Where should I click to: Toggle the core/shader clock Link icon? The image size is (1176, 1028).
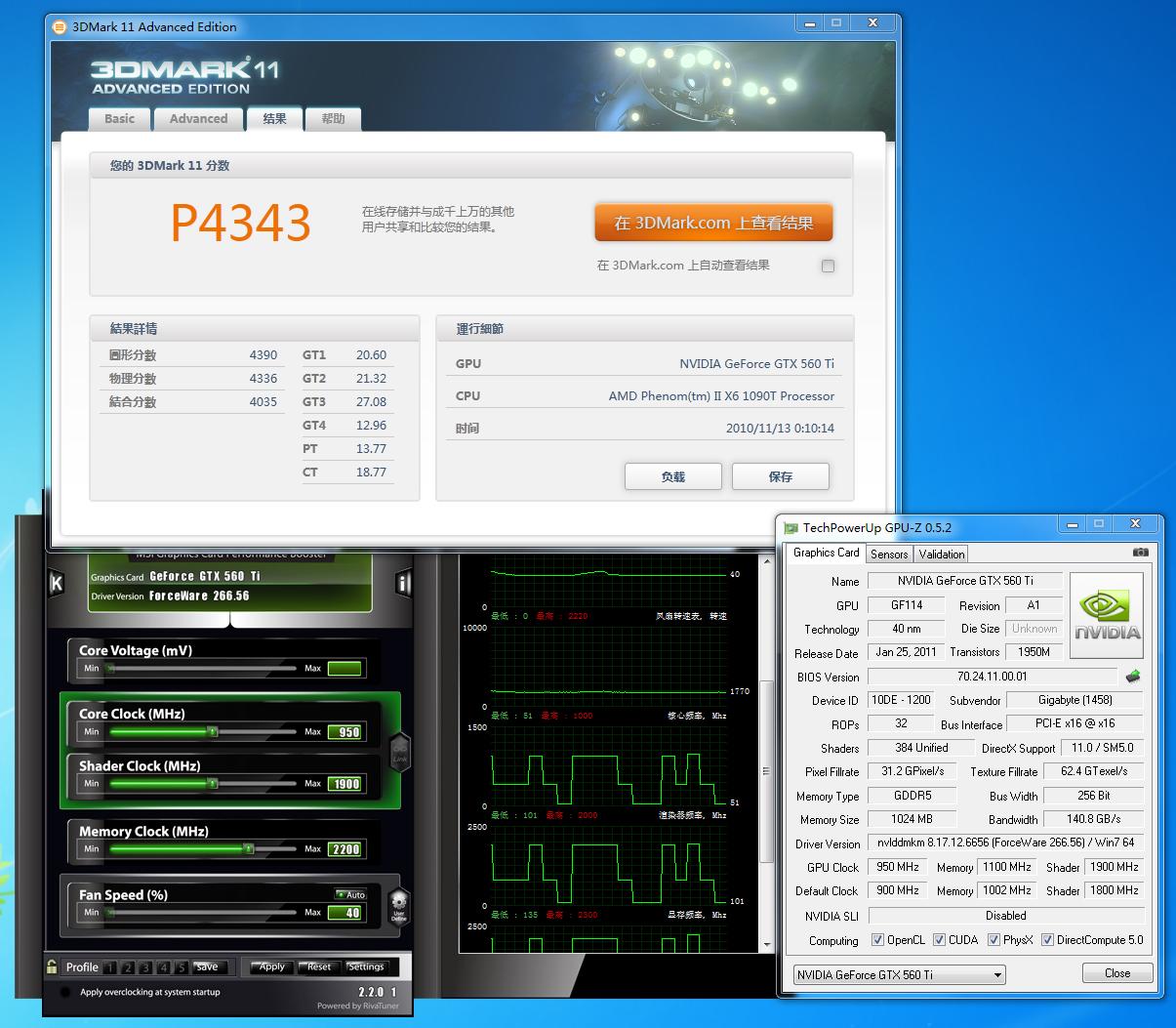399,752
